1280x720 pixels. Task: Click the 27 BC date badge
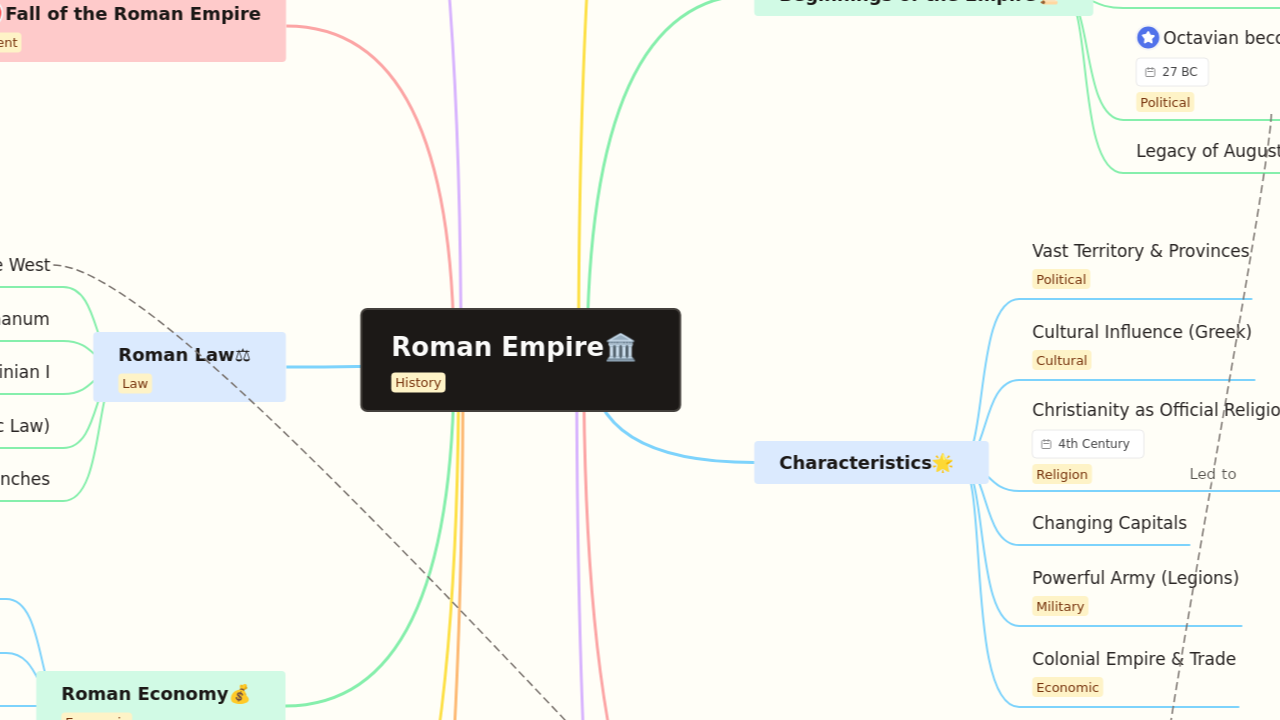1172,71
